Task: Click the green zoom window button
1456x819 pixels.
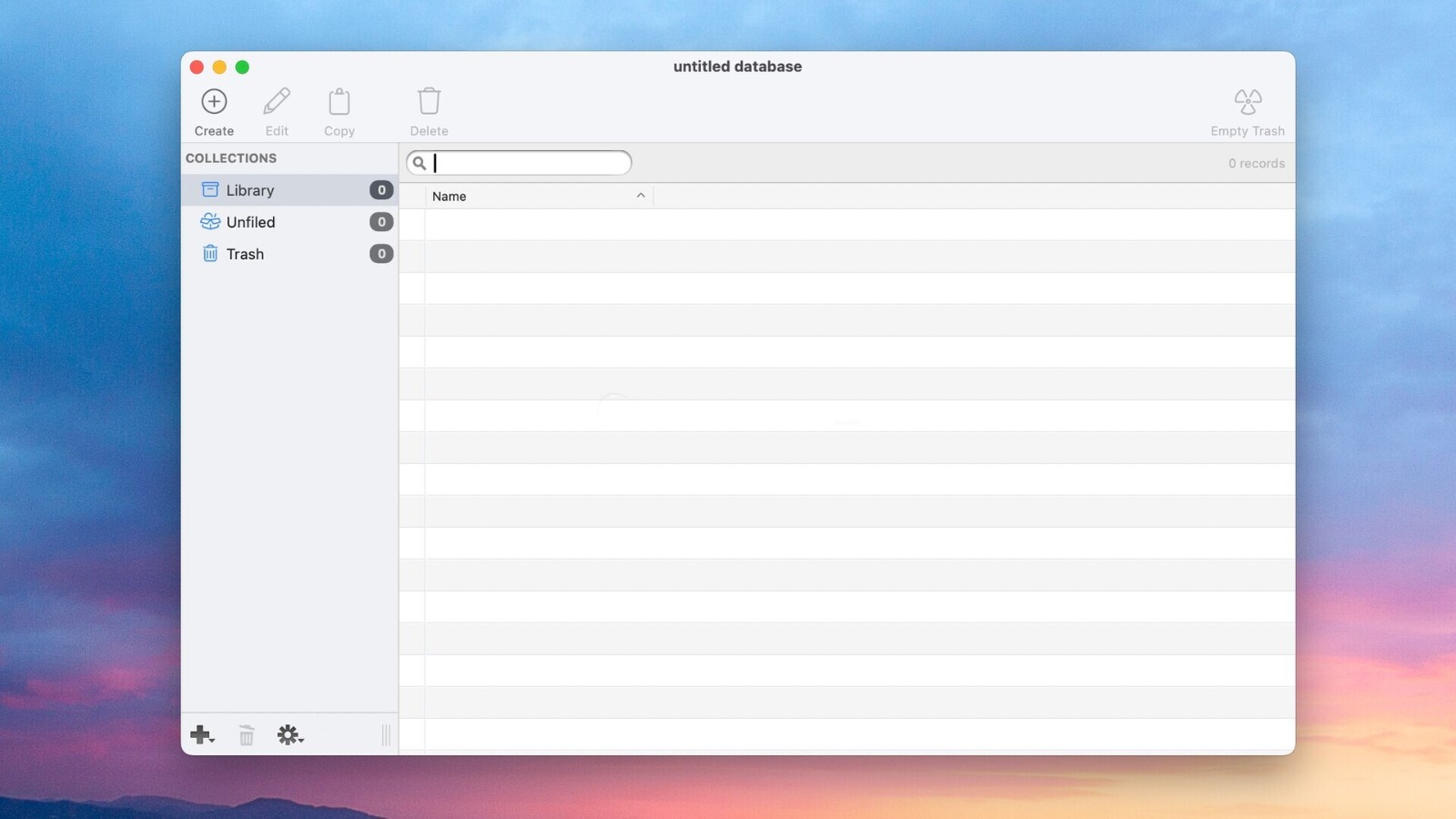Action: click(x=242, y=66)
